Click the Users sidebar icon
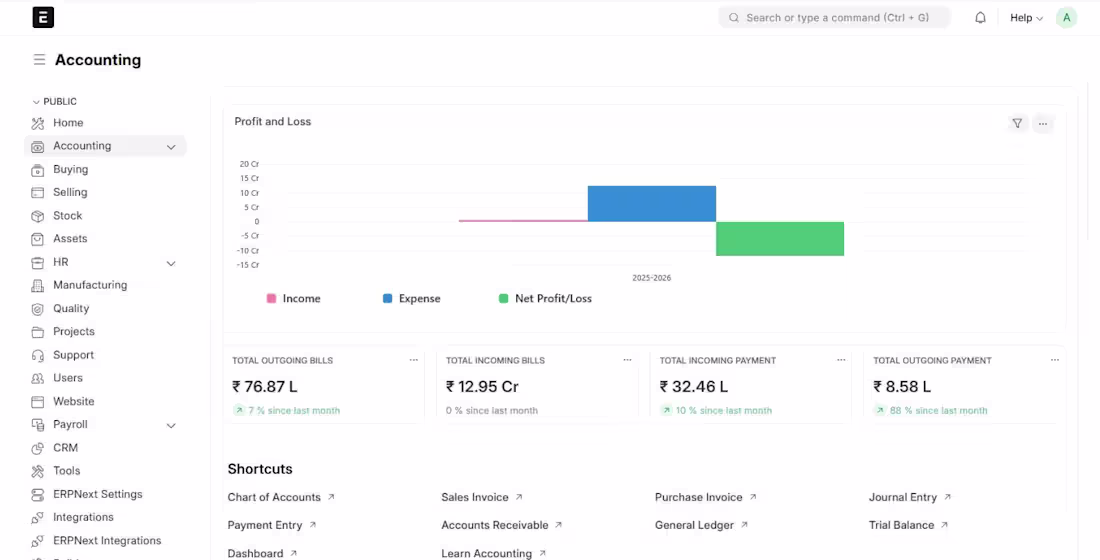 click(x=38, y=378)
